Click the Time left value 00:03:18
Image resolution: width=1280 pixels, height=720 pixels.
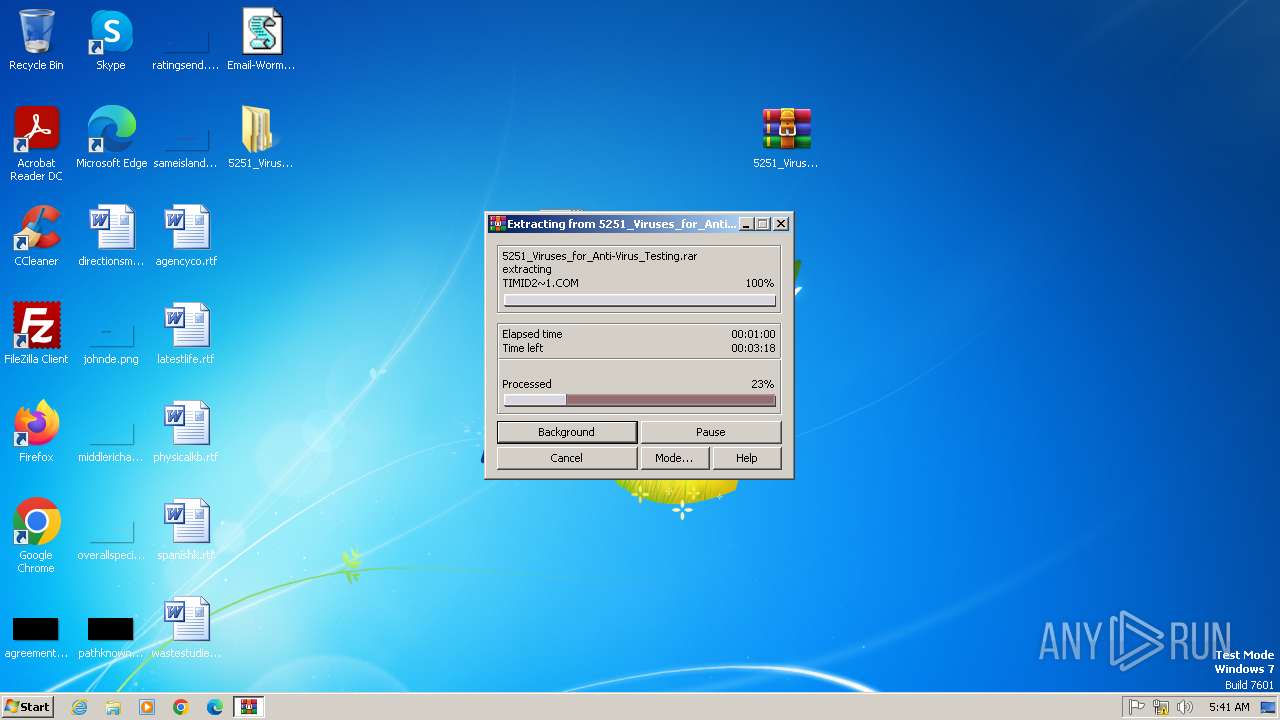753,348
